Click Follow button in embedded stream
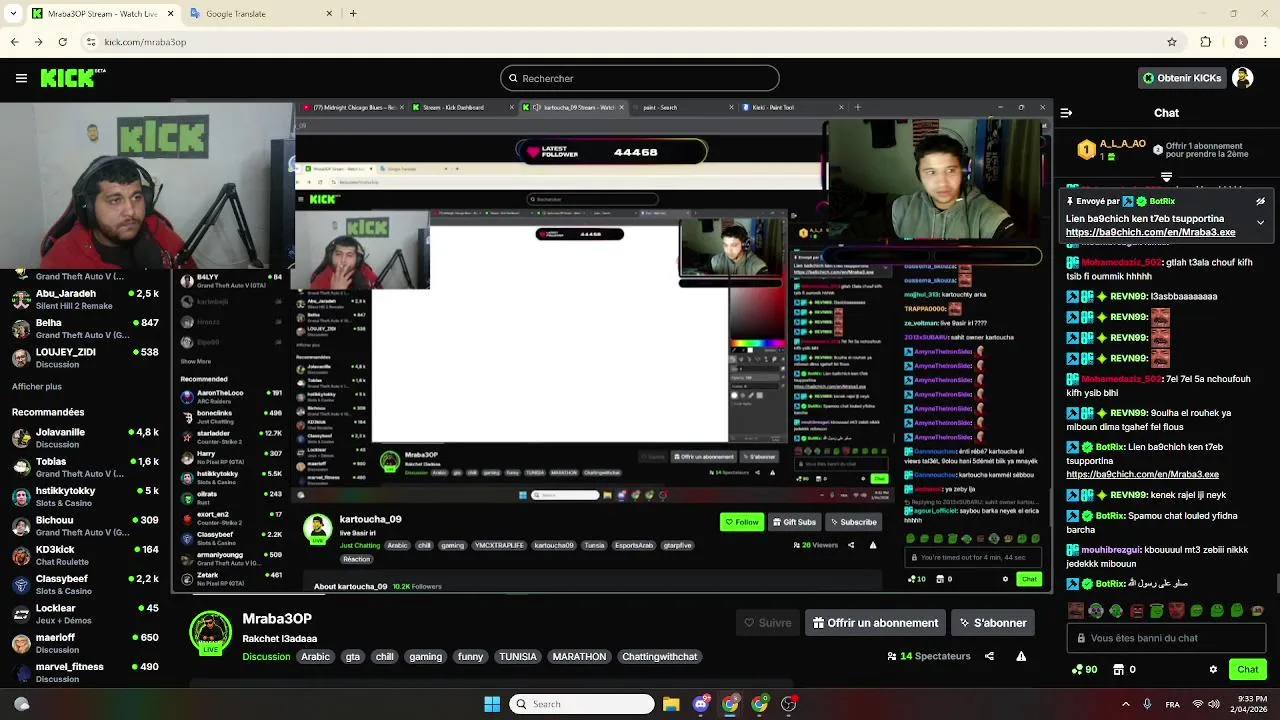 (742, 522)
